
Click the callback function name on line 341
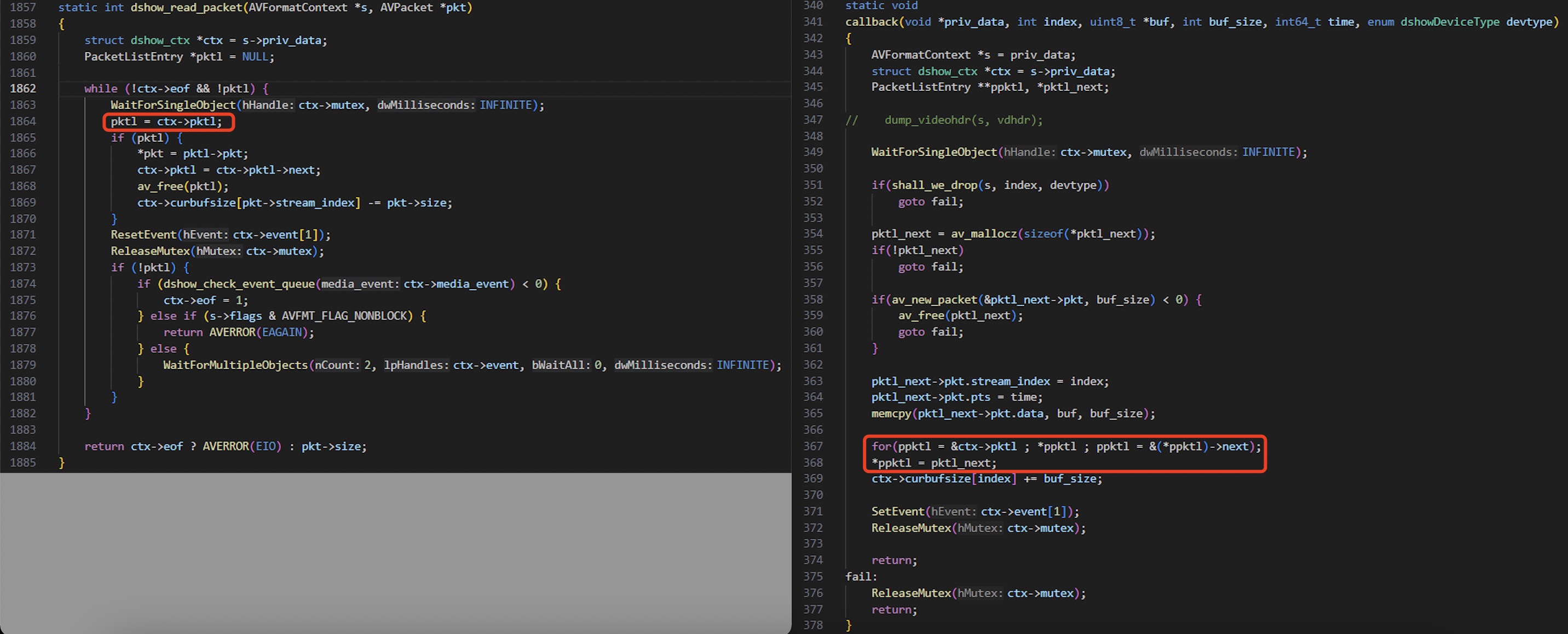pyautogui.click(x=871, y=22)
